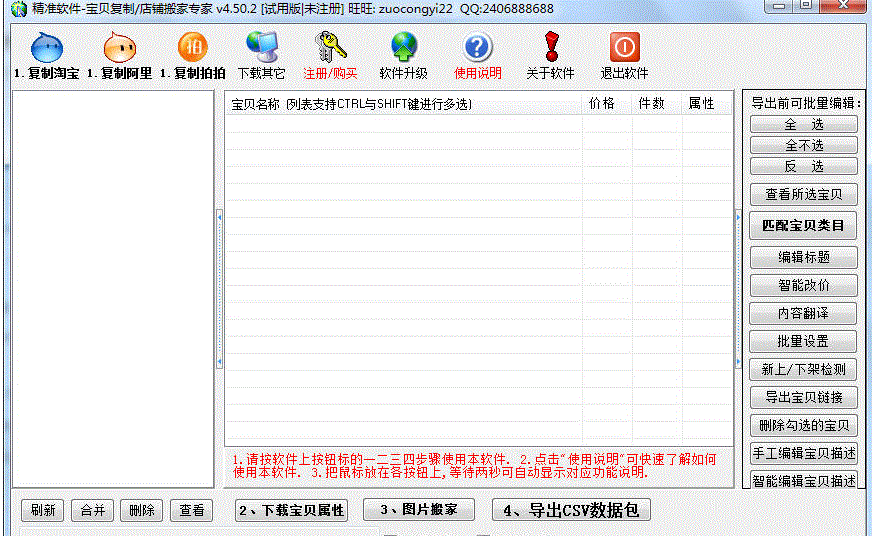Click 2、下载宝贝属性 button
The width and height of the screenshot is (872, 536).
coord(291,510)
